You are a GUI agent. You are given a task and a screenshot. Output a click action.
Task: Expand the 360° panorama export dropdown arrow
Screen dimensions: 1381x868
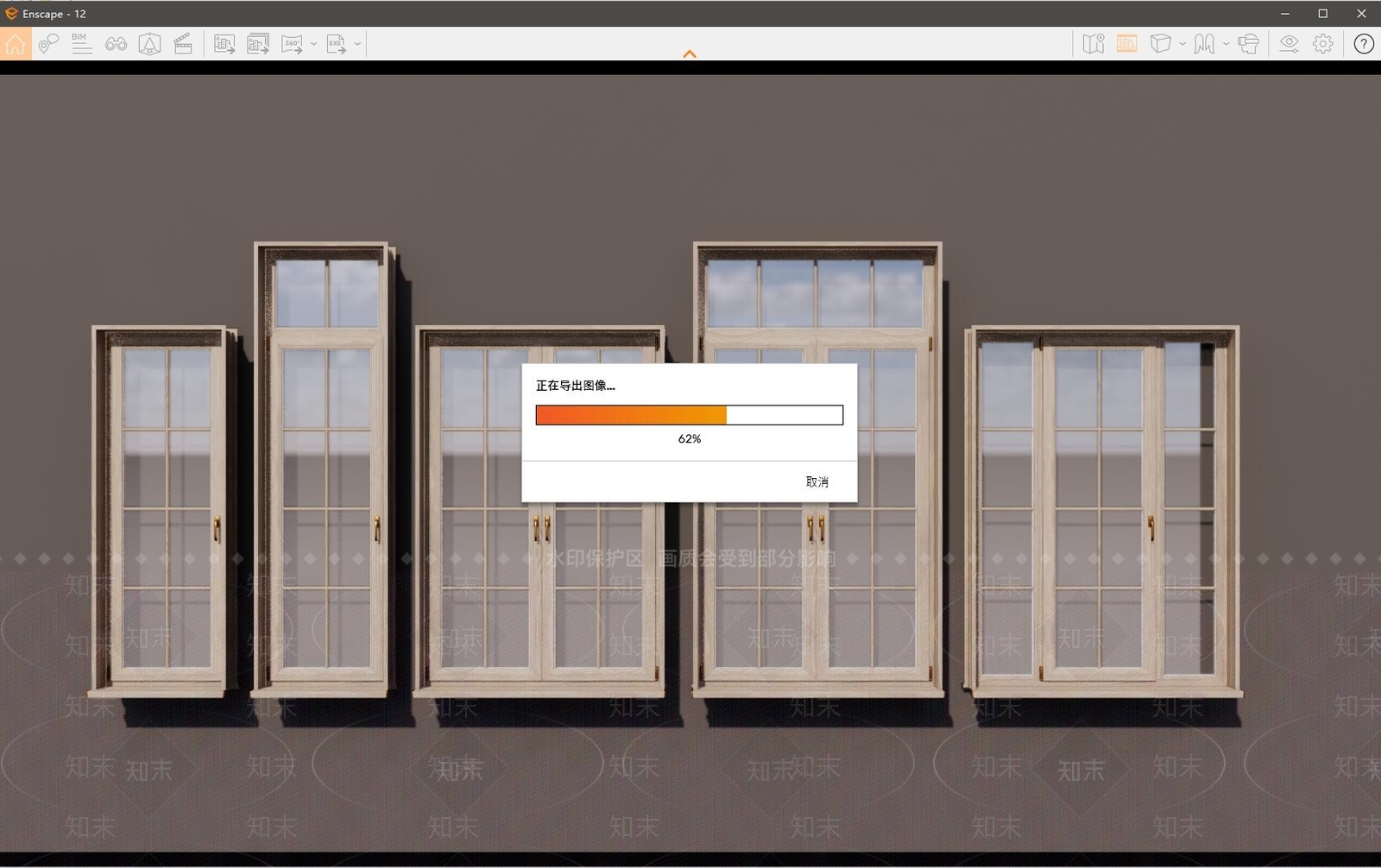point(313,43)
